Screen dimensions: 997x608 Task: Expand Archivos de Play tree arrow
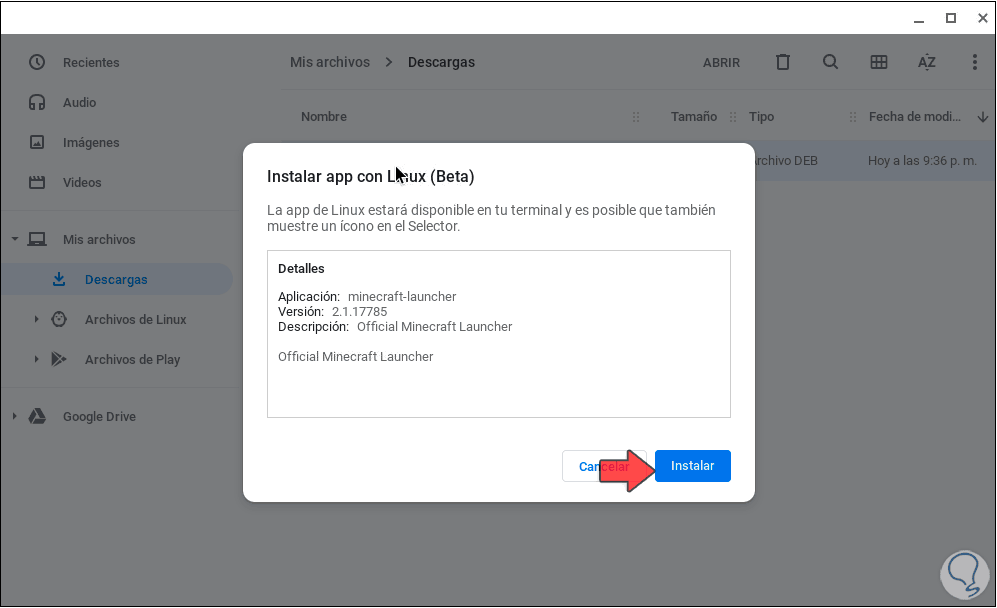coord(36,359)
